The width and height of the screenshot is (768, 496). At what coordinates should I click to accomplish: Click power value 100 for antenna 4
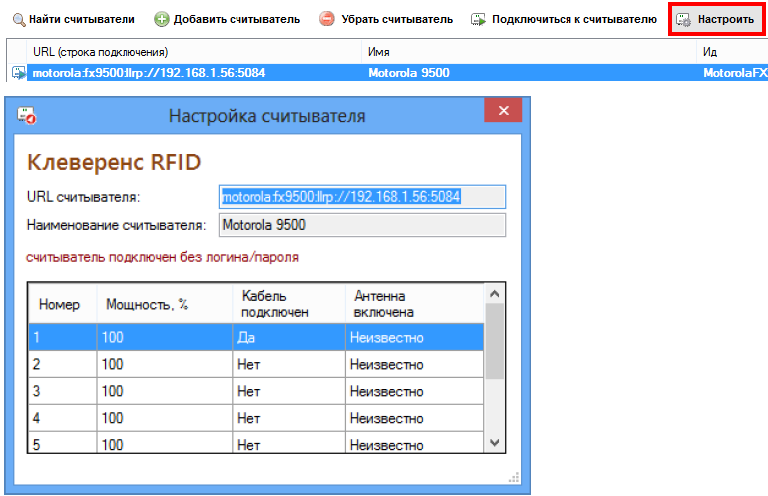(165, 418)
